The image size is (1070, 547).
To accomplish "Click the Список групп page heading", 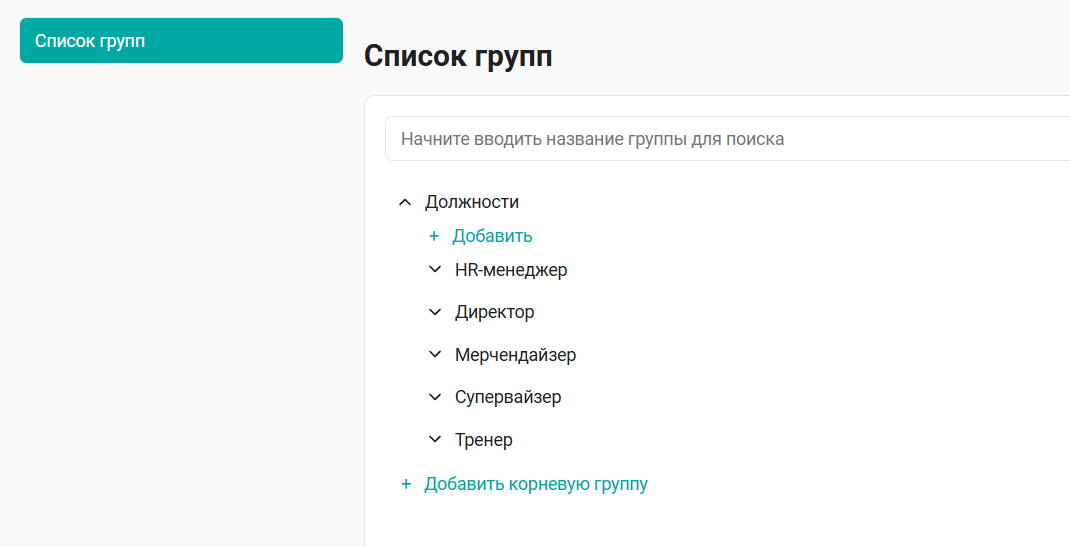I will pyautogui.click(x=458, y=56).
